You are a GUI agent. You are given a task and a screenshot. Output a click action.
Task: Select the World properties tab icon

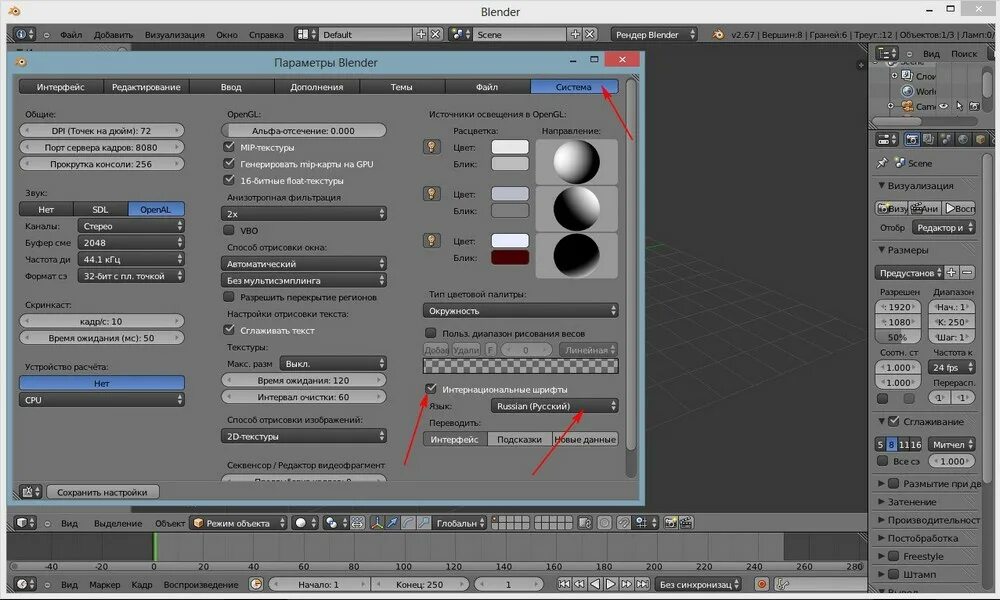963,140
